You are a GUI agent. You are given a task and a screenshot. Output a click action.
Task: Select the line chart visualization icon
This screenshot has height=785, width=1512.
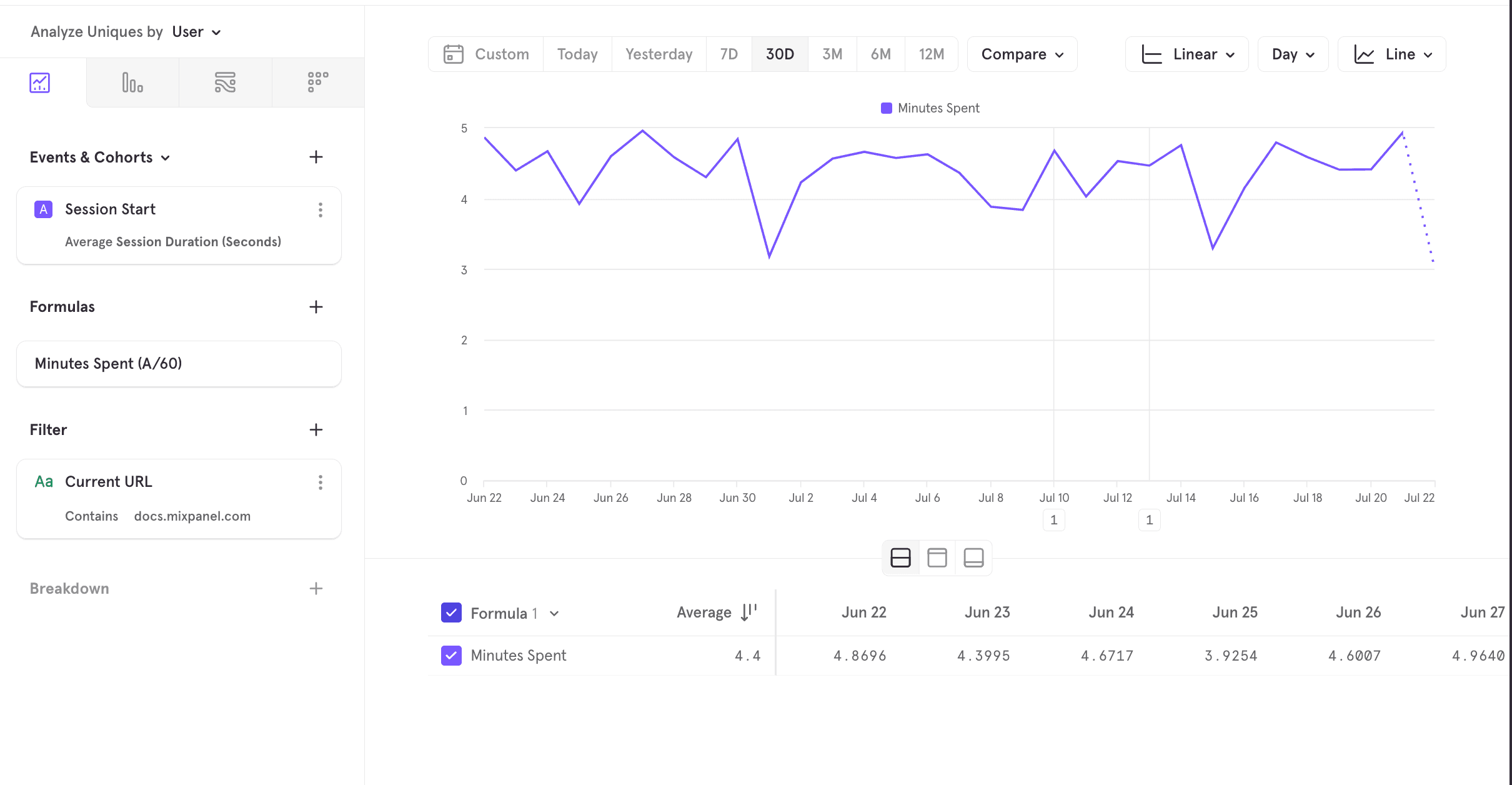[39, 82]
